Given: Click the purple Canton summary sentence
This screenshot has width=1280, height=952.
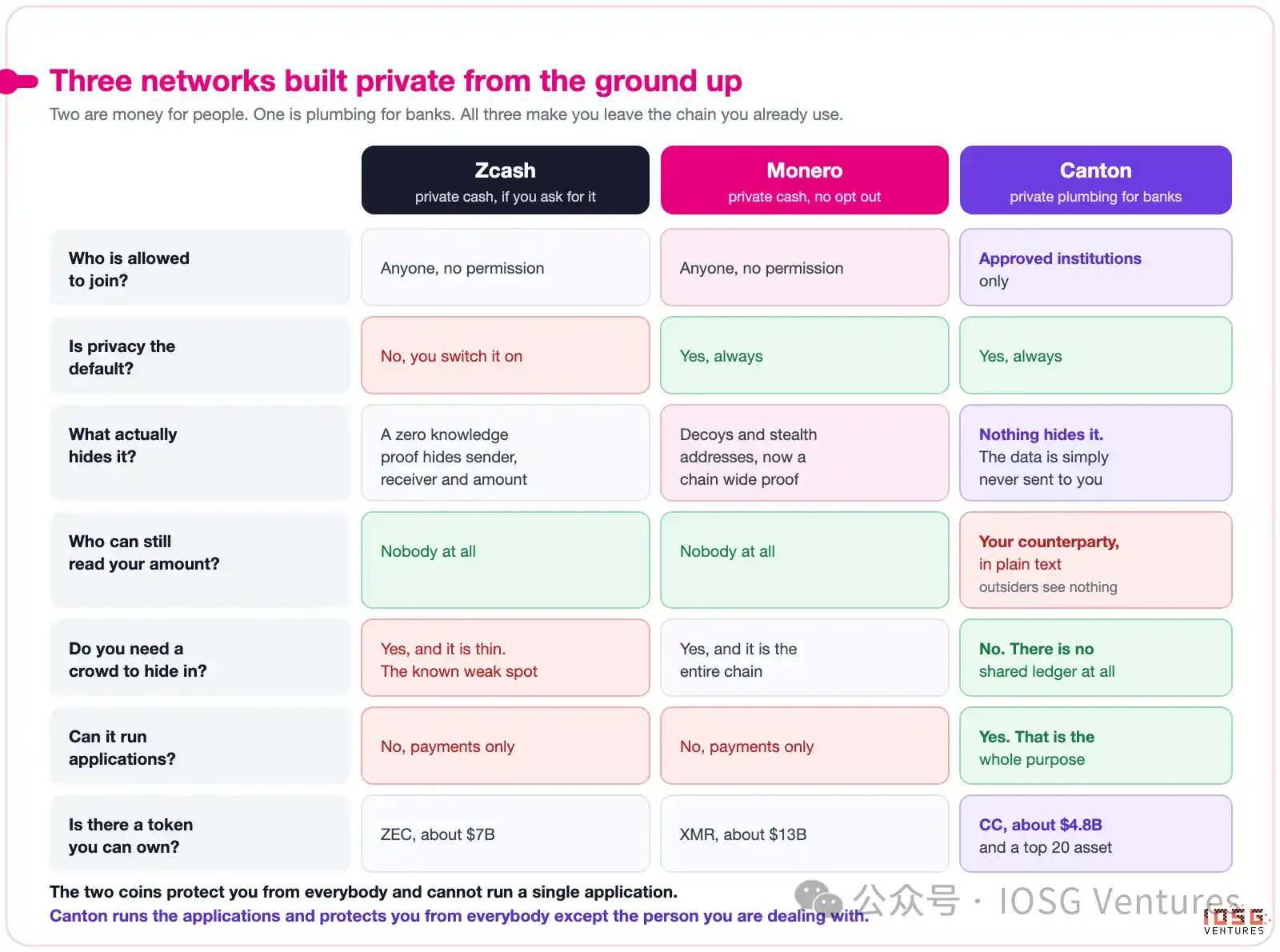Looking at the screenshot, I should pyautogui.click(x=458, y=916).
